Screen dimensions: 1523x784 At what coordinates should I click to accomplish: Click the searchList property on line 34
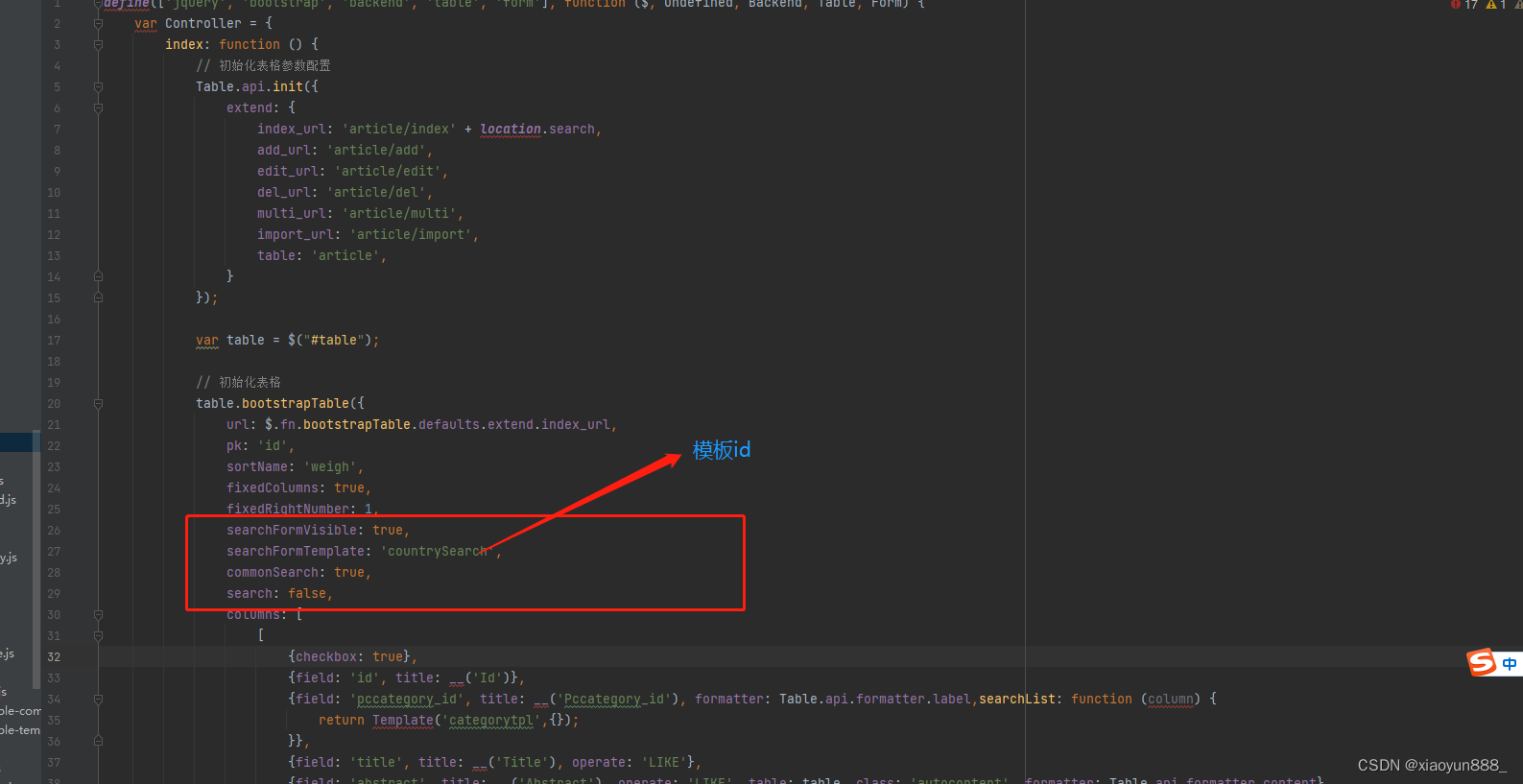tap(1017, 699)
